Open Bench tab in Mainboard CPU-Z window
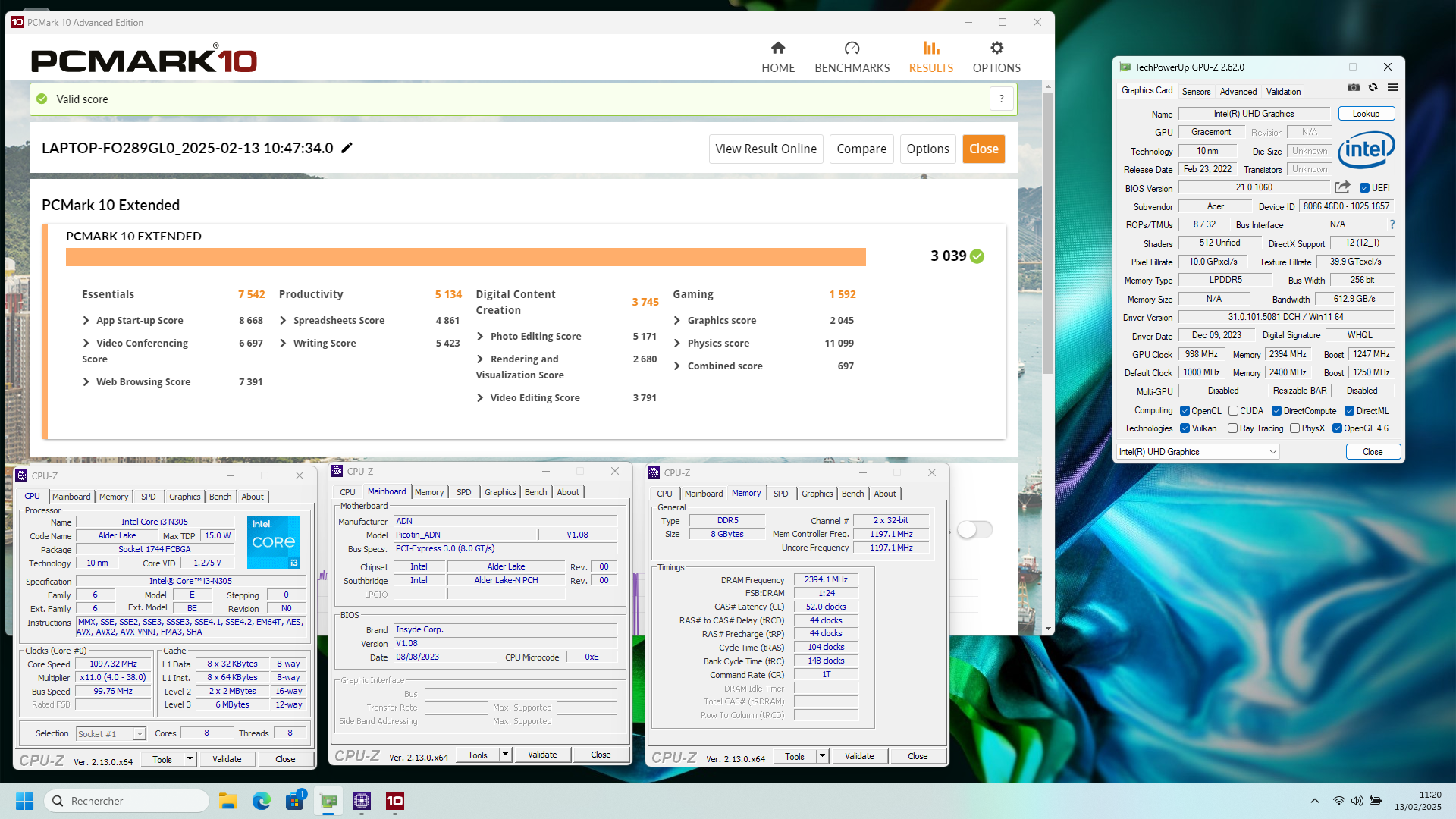Image resolution: width=1456 pixels, height=819 pixels. [x=535, y=492]
